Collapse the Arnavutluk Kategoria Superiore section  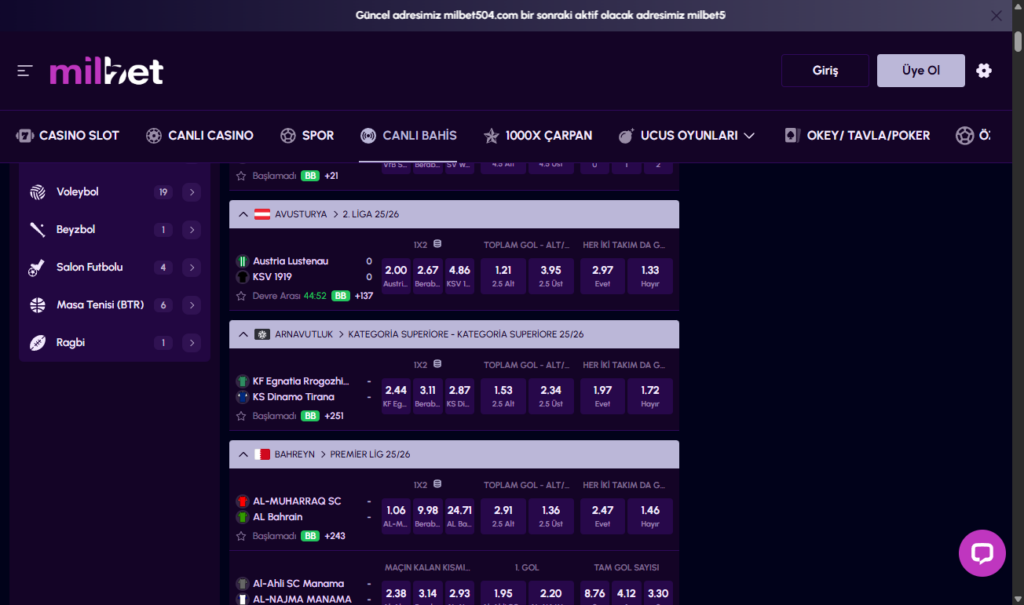(x=243, y=335)
